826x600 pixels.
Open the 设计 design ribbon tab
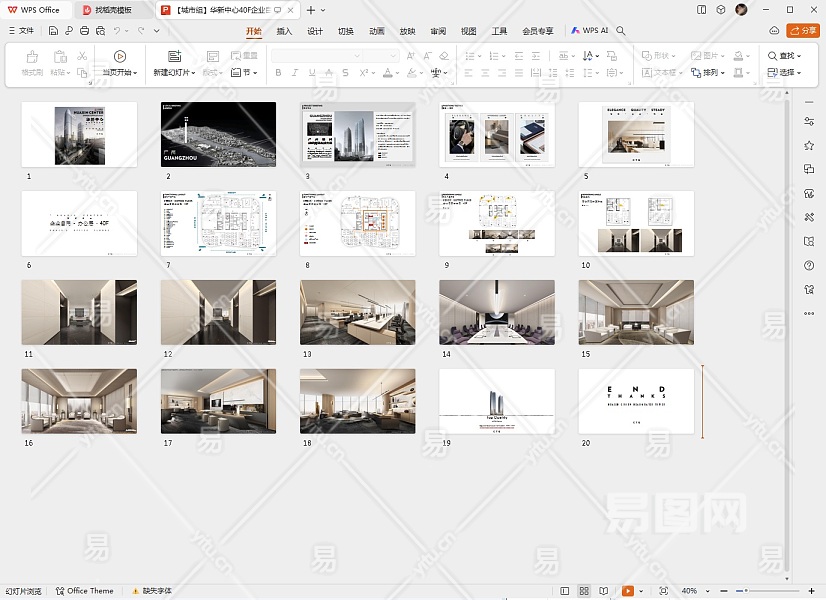click(x=315, y=31)
